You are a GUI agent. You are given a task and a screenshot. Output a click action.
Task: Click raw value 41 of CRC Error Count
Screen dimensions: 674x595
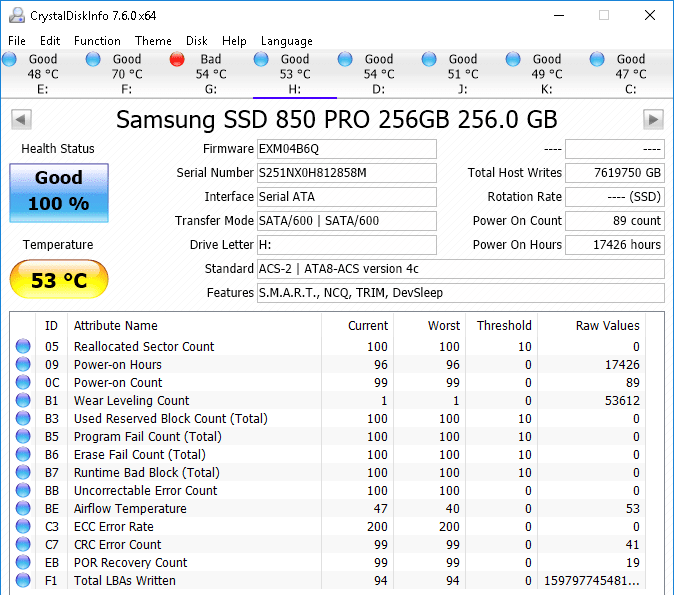(x=632, y=544)
